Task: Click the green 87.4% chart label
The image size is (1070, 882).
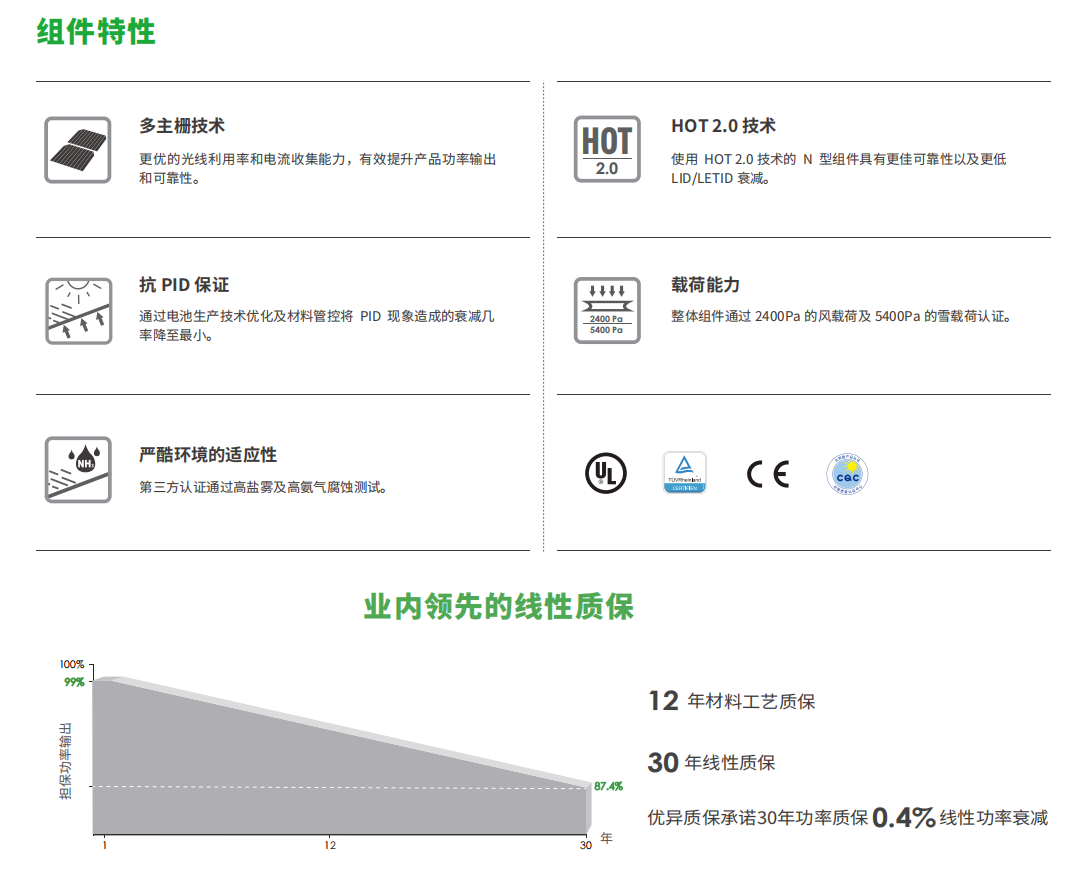Action: (609, 787)
